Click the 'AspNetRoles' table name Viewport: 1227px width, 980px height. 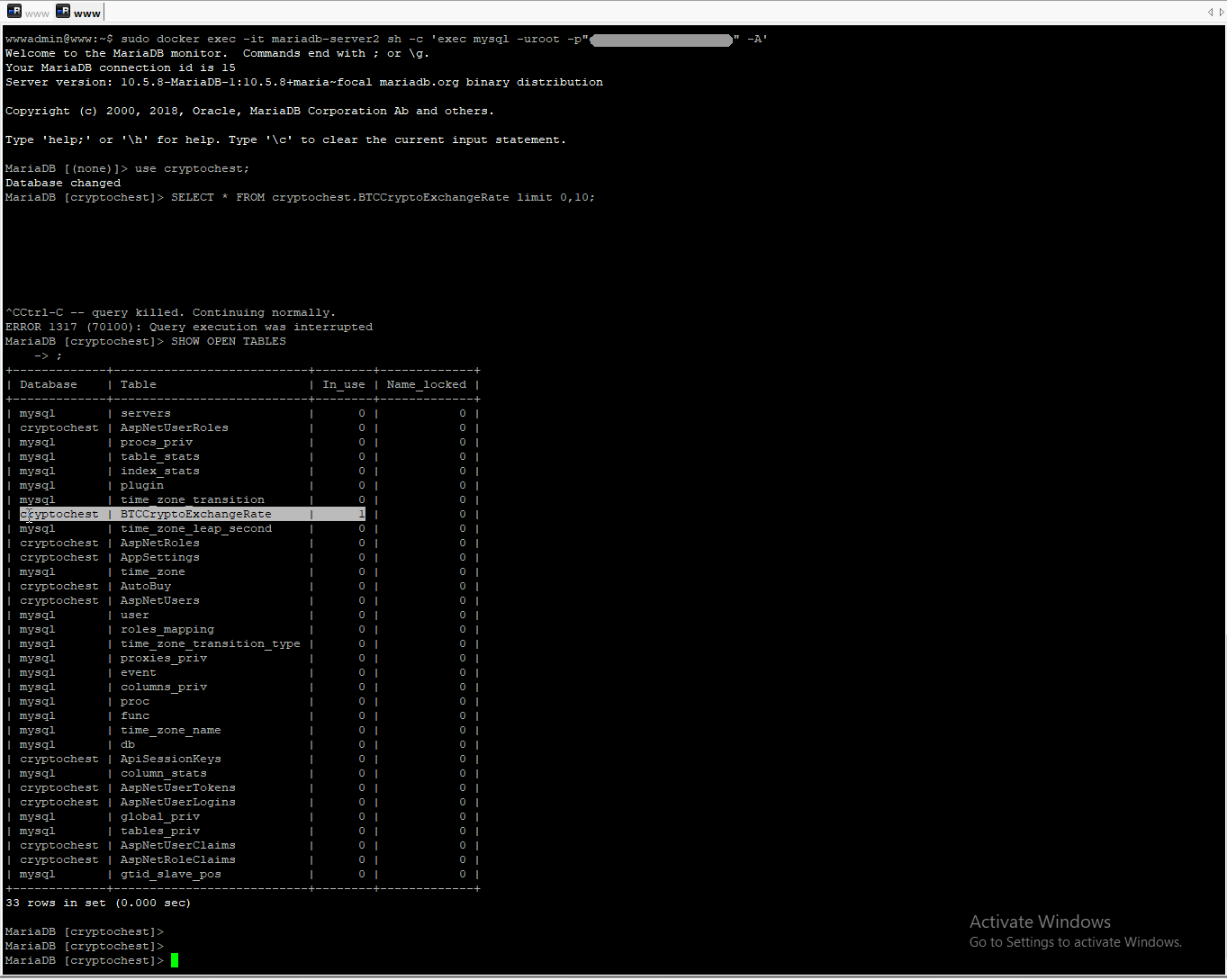tap(160, 543)
